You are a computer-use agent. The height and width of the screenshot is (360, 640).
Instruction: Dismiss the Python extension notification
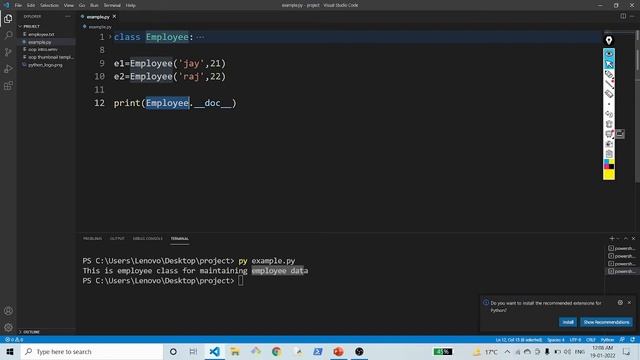(629, 302)
